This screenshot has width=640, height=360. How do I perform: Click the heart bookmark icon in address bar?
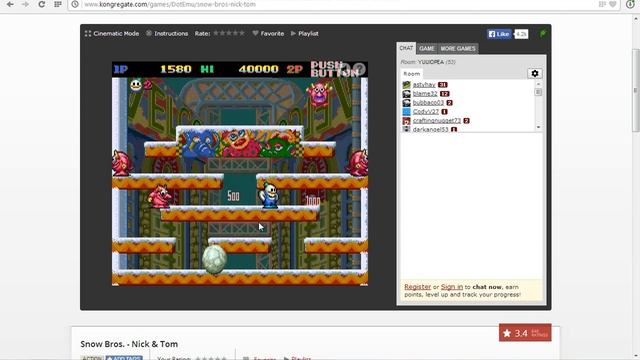tap(613, 4)
